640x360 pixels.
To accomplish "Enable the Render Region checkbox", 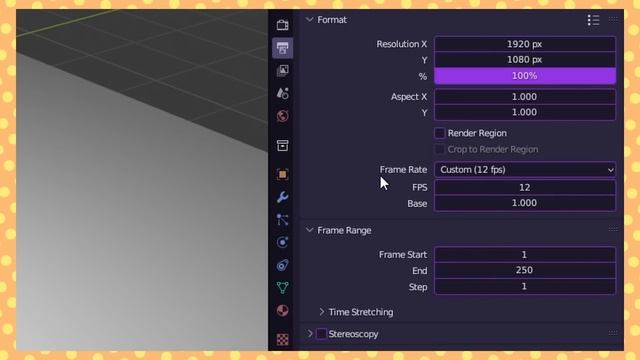I will pos(440,133).
